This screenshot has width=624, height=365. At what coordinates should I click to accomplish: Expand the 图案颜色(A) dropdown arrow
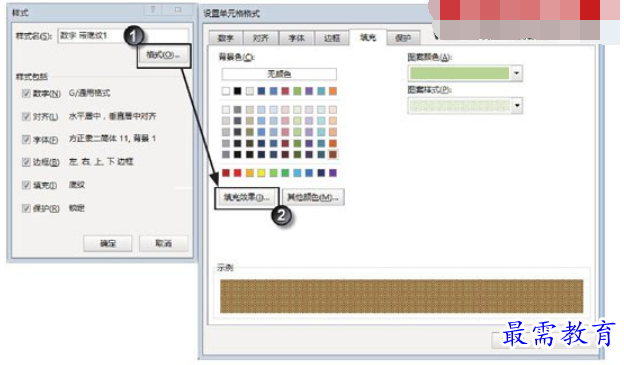click(517, 73)
